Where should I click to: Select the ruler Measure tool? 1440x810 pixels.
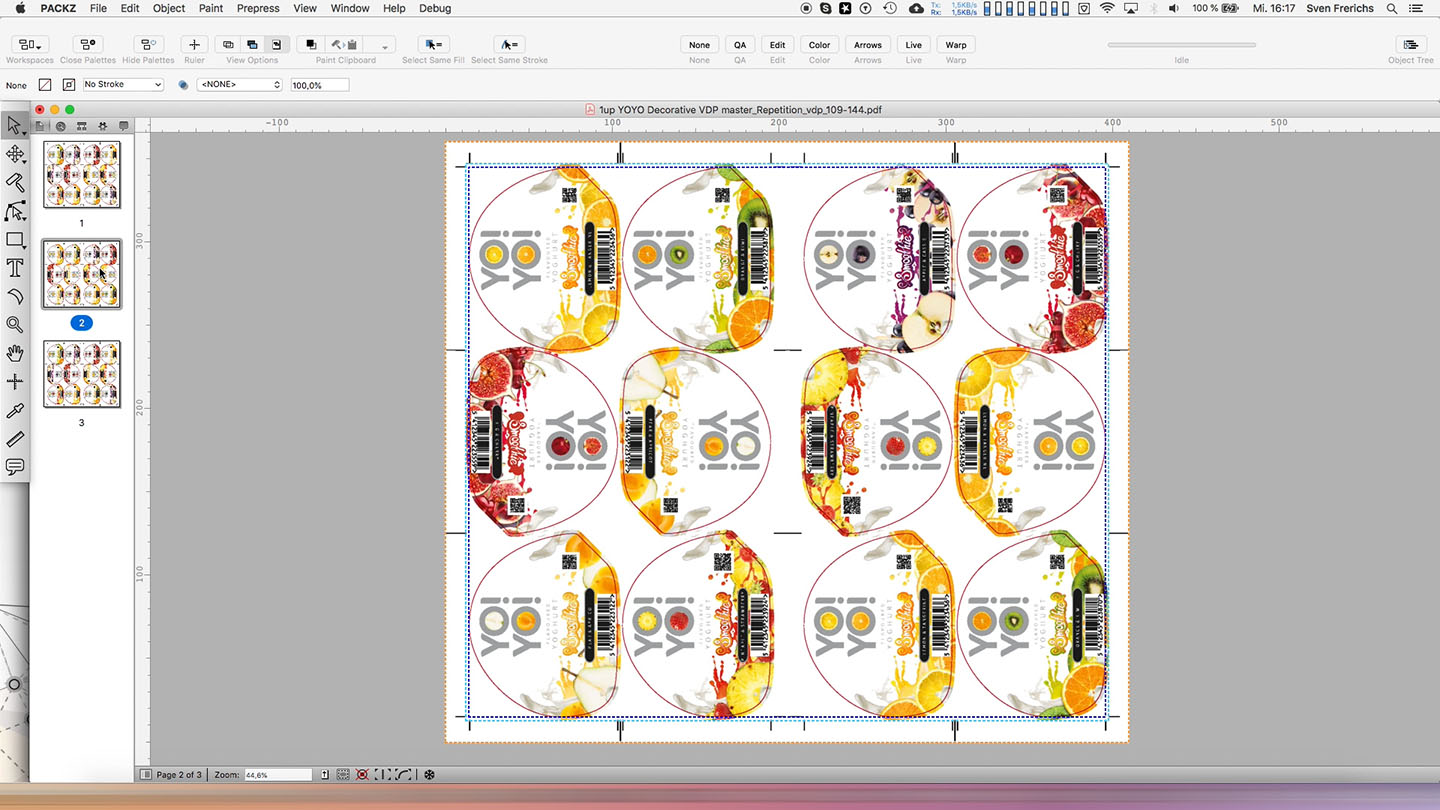15,439
